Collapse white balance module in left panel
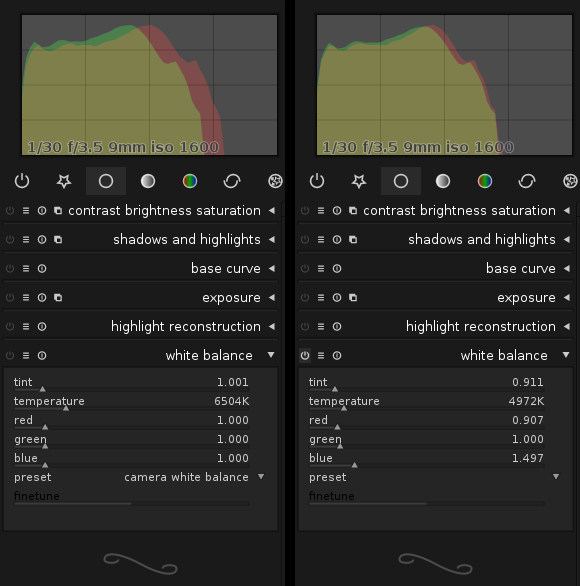This screenshot has width=580, height=586. coord(271,355)
